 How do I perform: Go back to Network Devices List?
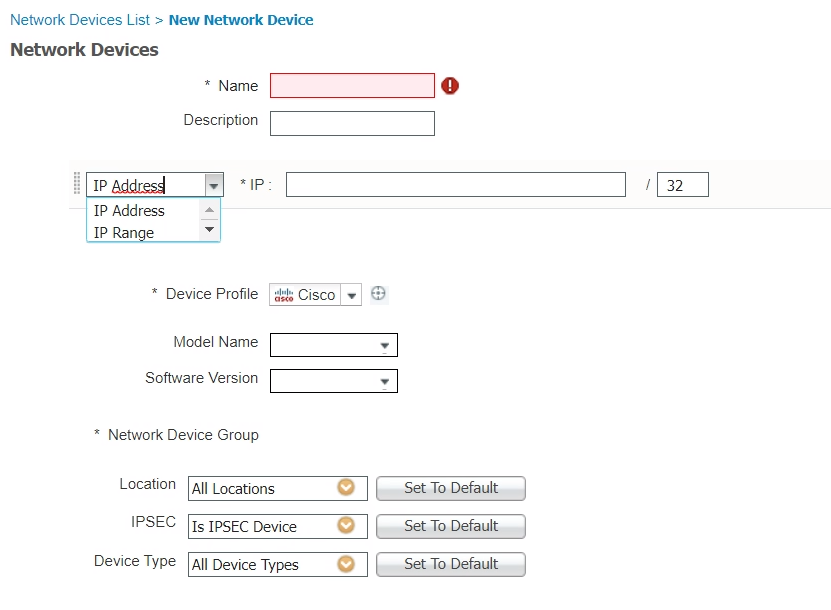[80, 20]
